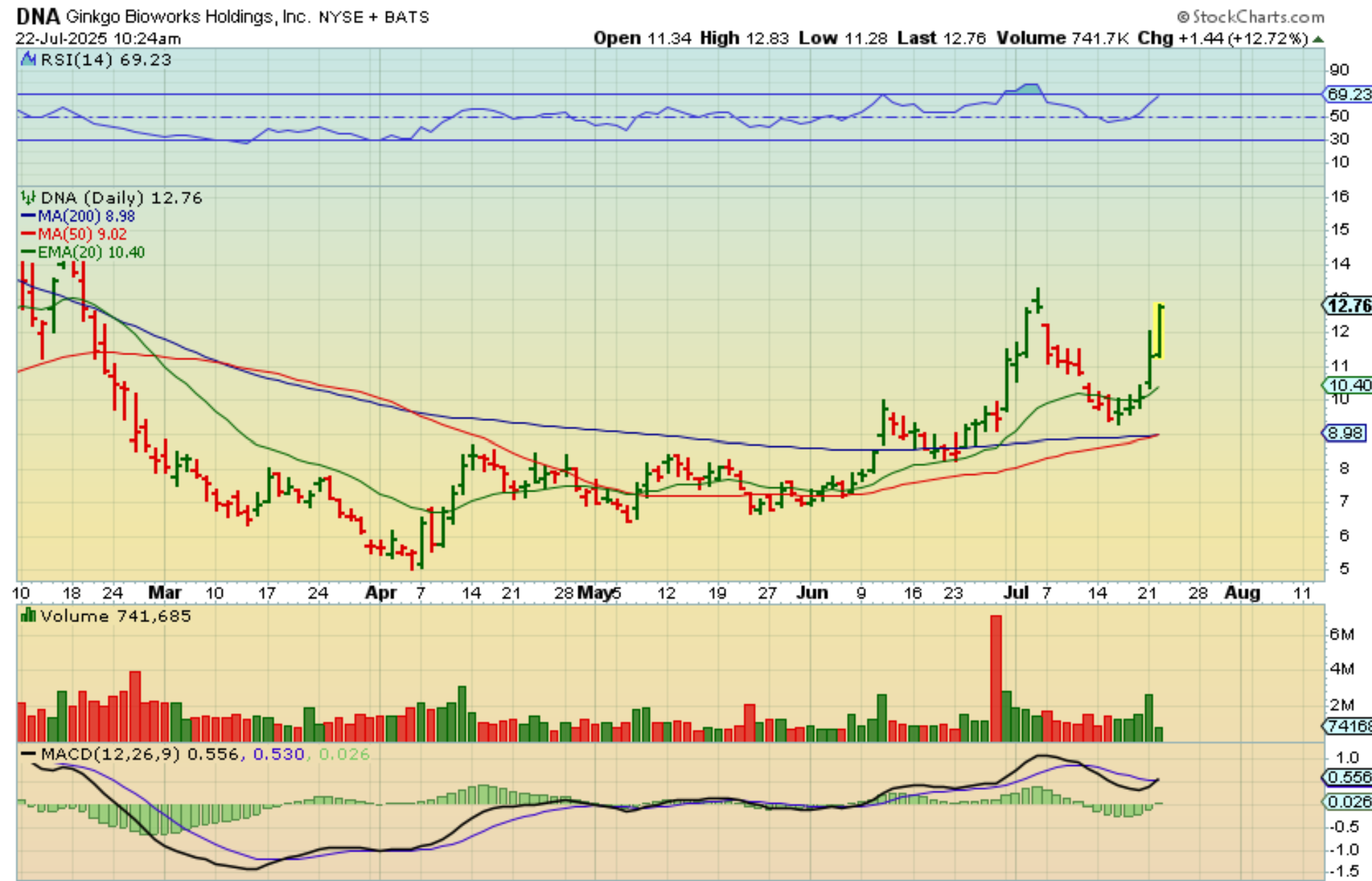Click the MA(200) blue legend swatch
Image resolution: width=1372 pixels, height=881 pixels.
click(x=28, y=216)
